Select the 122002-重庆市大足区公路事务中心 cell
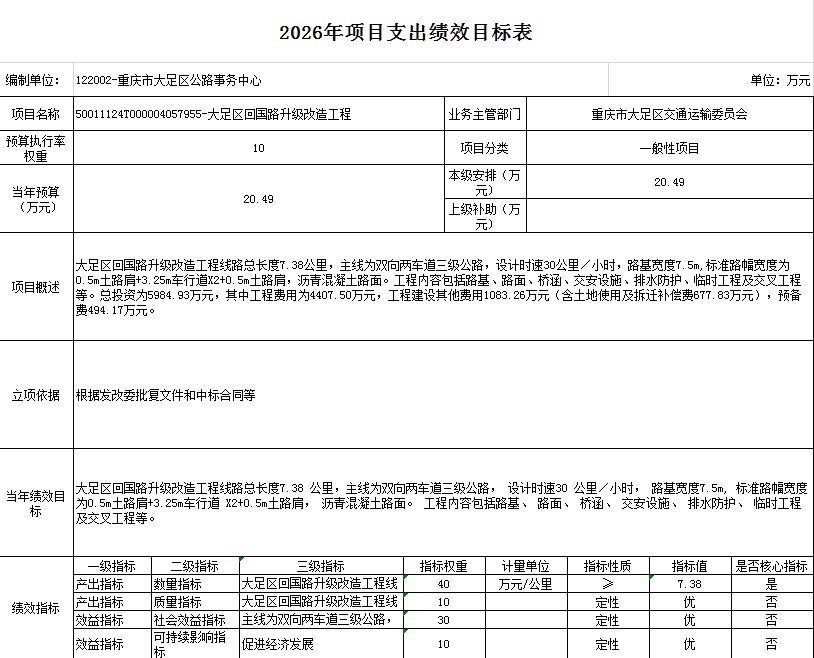 click(169, 80)
